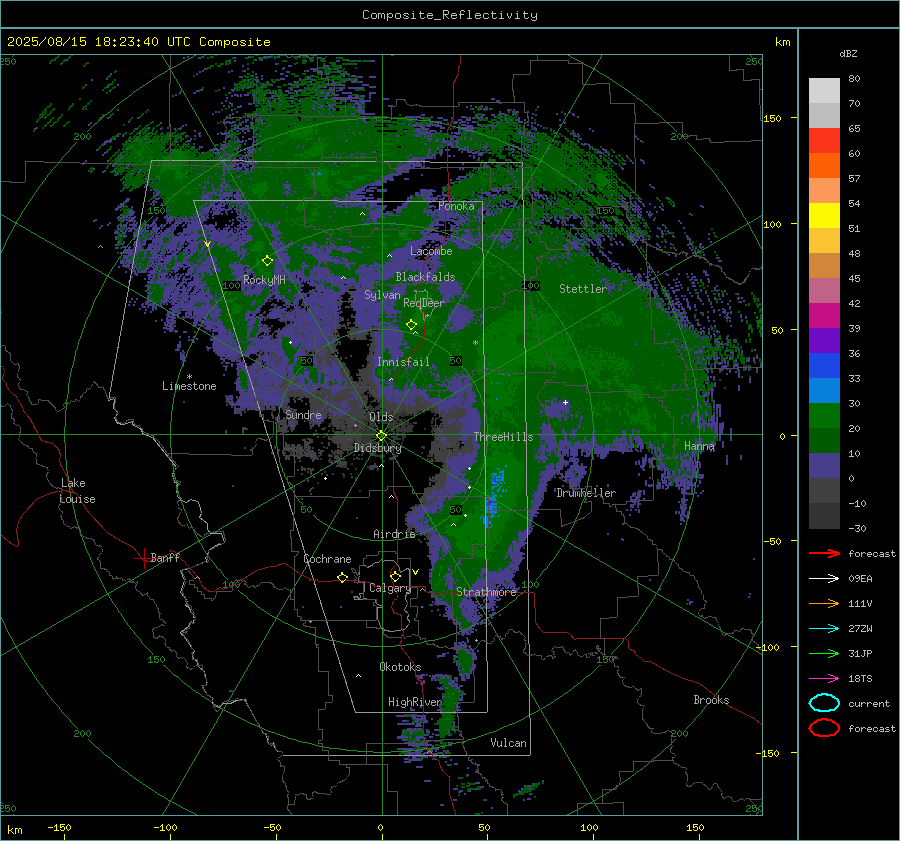Click the Brooks city label
Image resolution: width=900 pixels, height=841 pixels.
[x=711, y=700]
